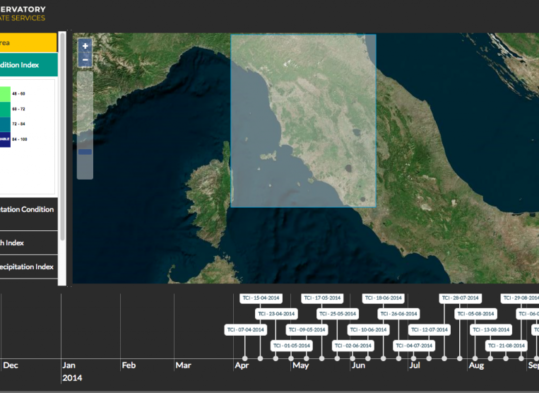The height and width of the screenshot is (393, 539).
Task: Select the TCI 28-07-2014 timeline label
Action: coord(460,298)
